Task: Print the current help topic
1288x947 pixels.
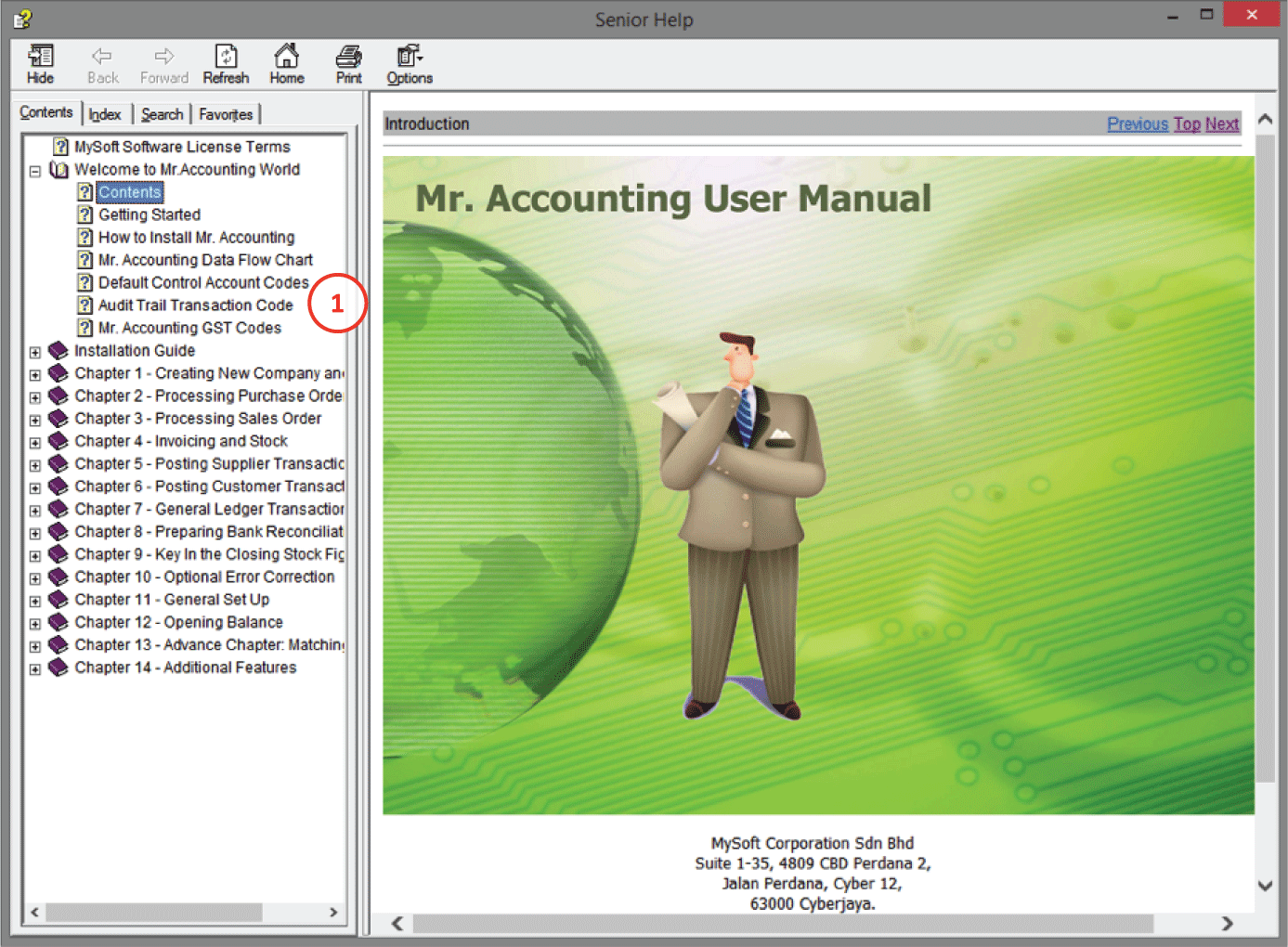Action: pos(348,57)
